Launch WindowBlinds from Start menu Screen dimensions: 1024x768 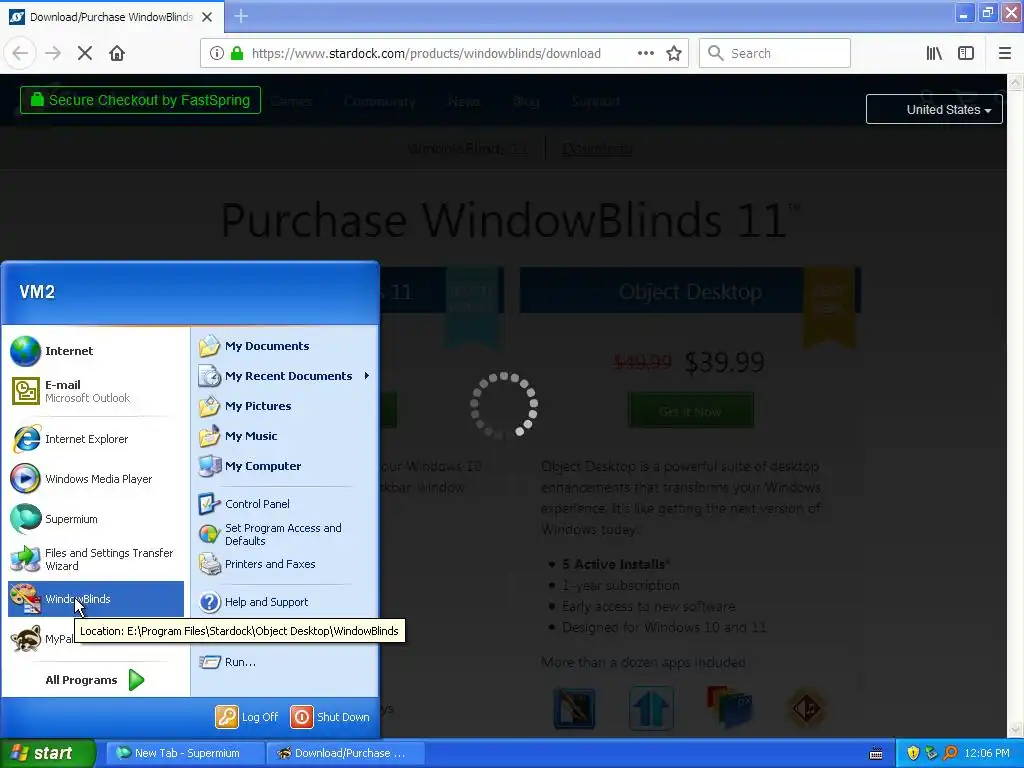[95, 599]
